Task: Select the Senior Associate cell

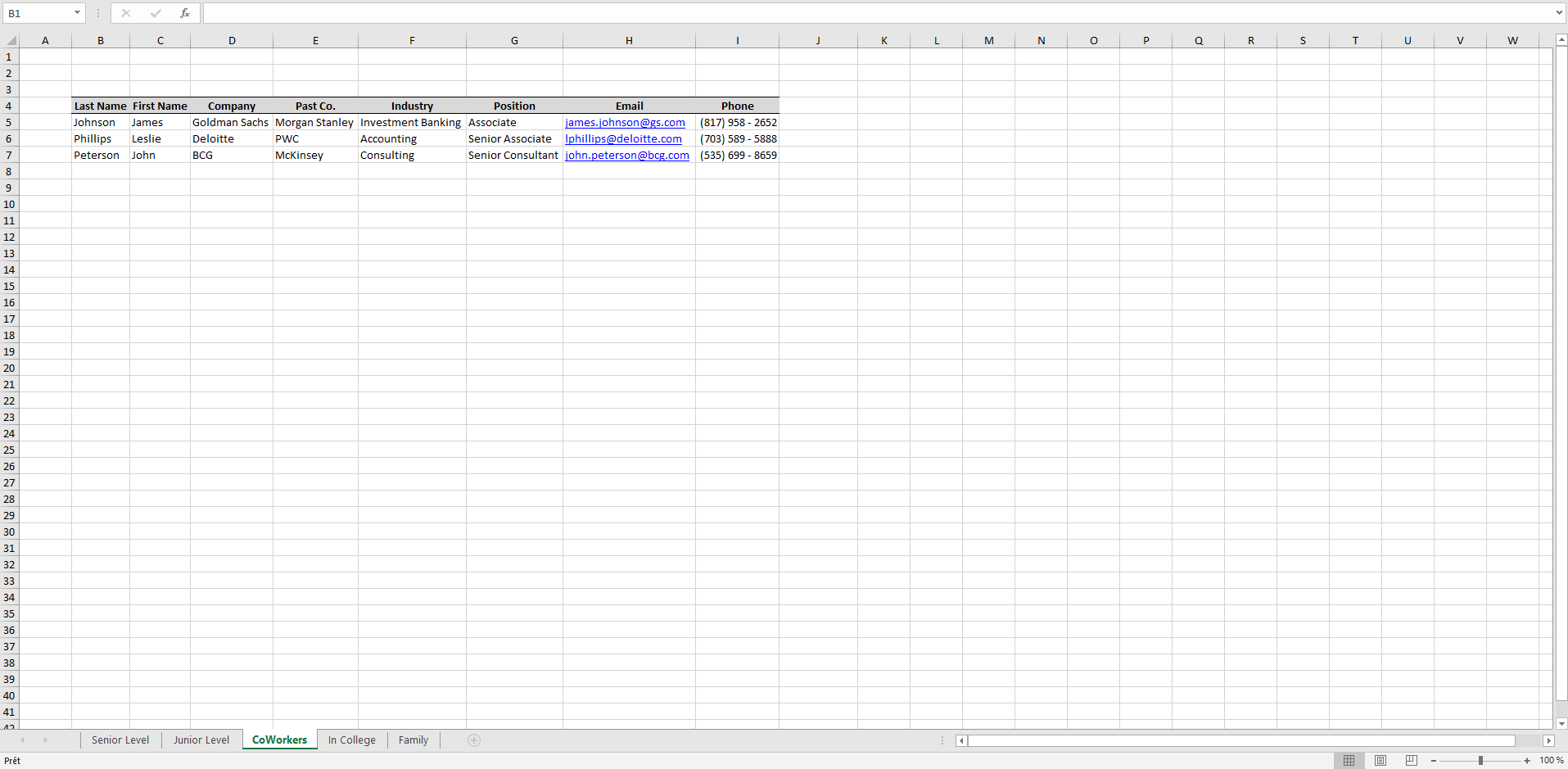Action: pyautogui.click(x=514, y=138)
